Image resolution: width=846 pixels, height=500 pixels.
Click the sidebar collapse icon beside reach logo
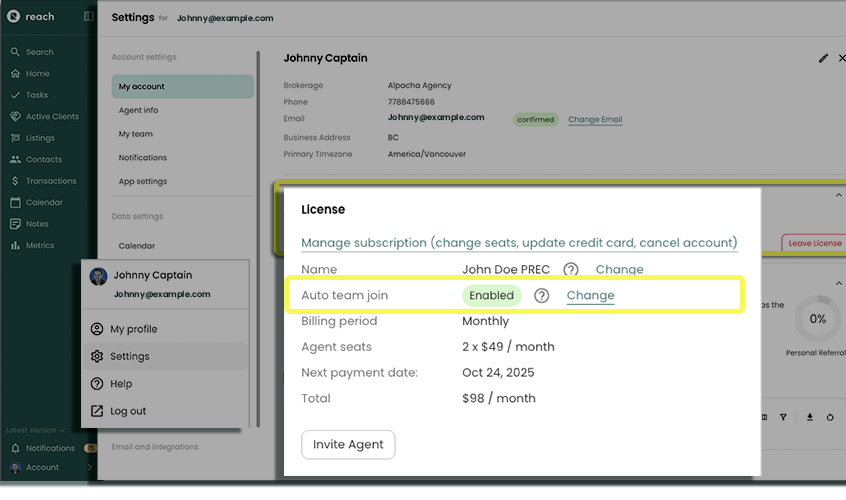click(x=88, y=17)
